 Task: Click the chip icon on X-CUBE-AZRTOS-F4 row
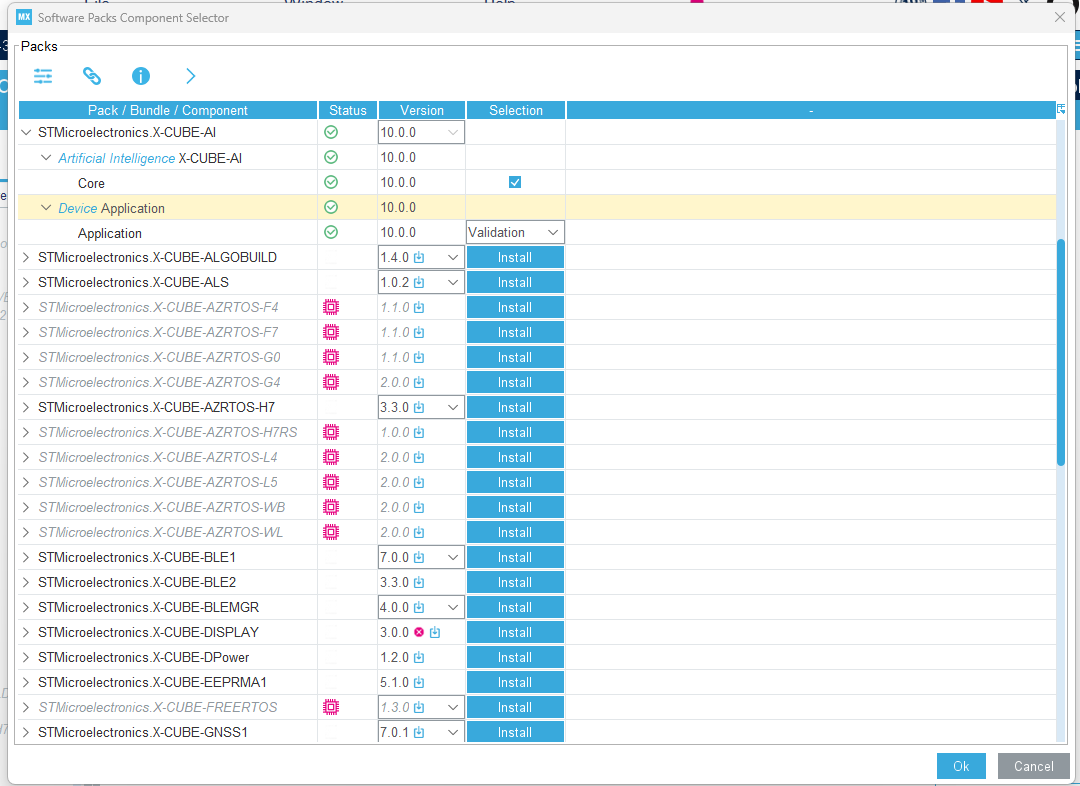331,307
